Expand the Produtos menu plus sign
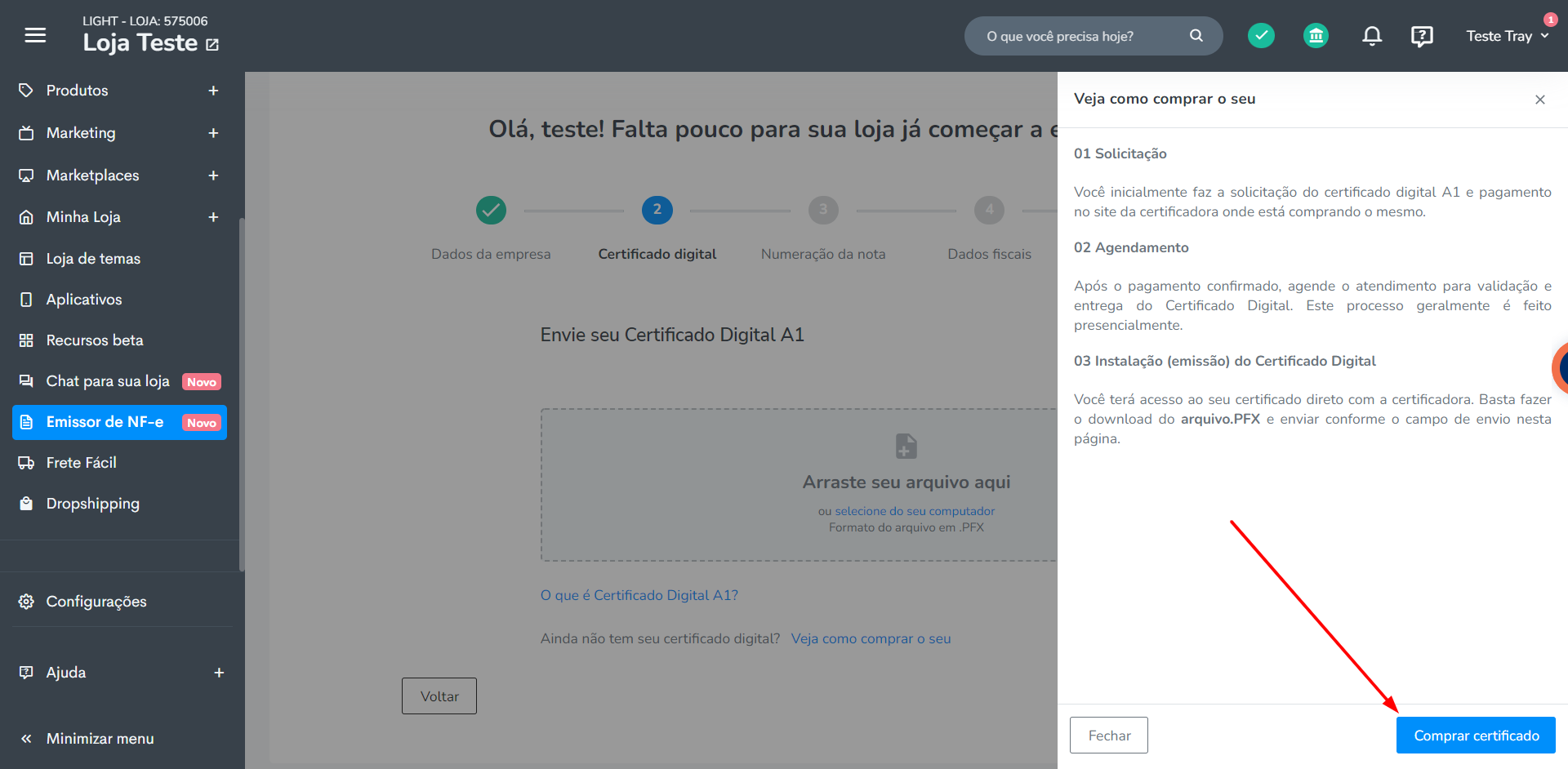The image size is (1568, 769). click(x=213, y=91)
